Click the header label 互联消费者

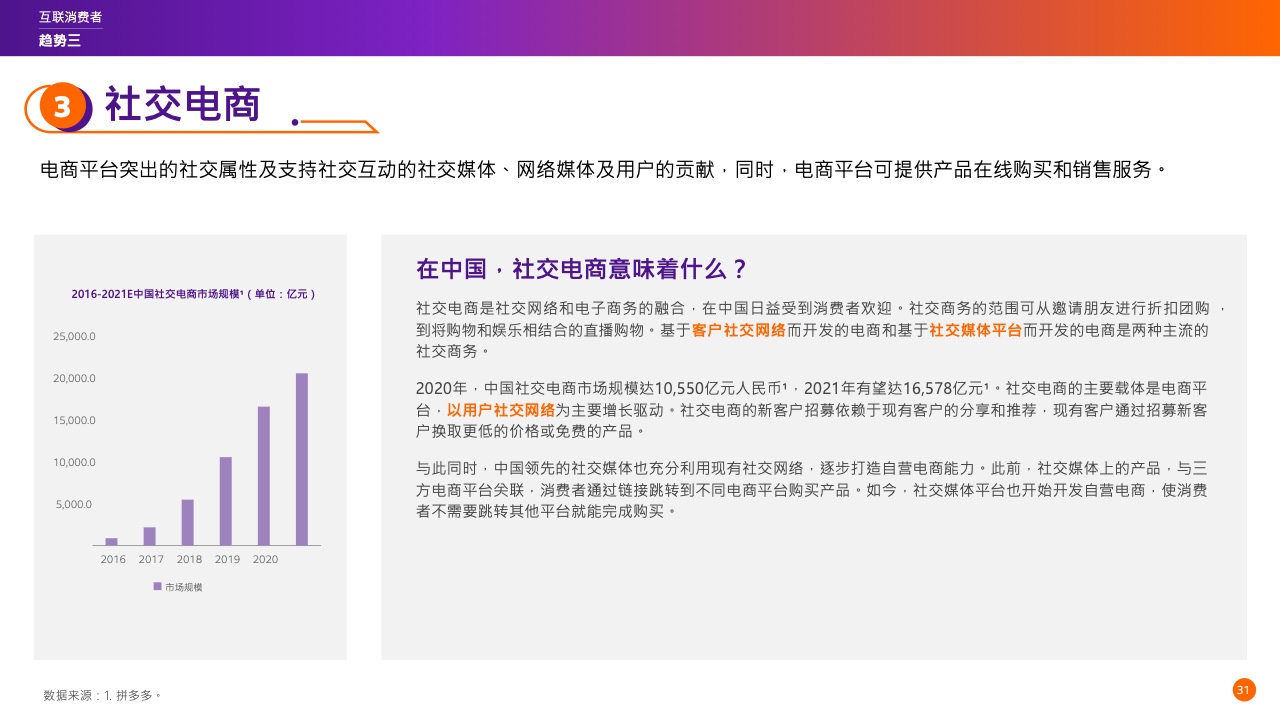coord(70,17)
